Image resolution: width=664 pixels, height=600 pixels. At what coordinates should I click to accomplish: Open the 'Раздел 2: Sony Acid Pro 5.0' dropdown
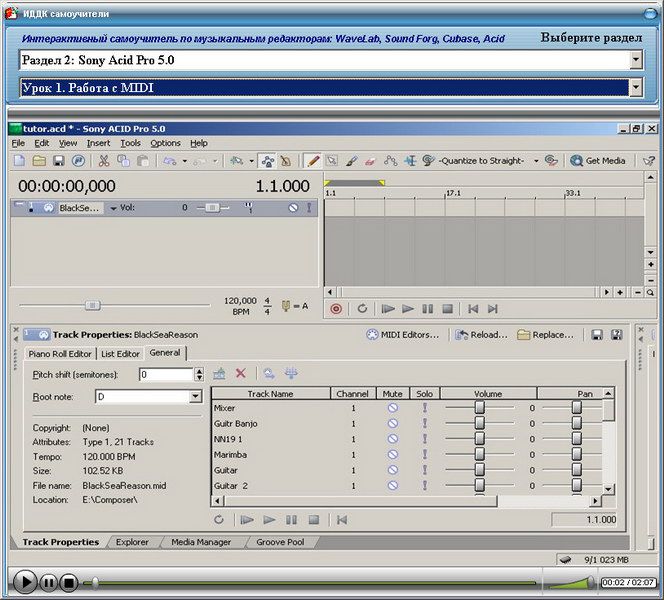tap(636, 60)
